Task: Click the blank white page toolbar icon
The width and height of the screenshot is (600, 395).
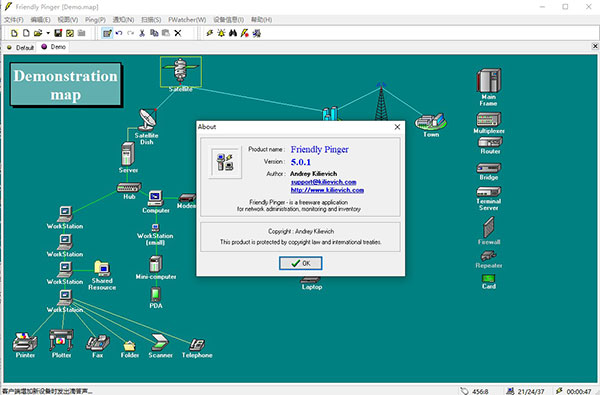Action: coord(26,33)
